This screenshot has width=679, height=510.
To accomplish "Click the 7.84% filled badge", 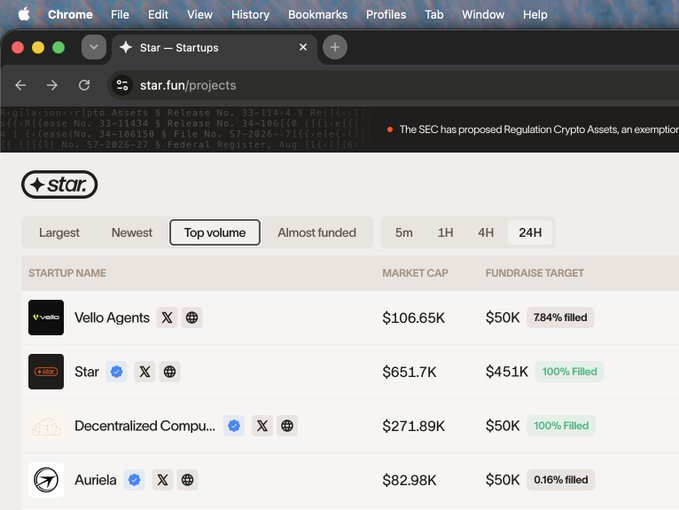I will tap(560, 317).
